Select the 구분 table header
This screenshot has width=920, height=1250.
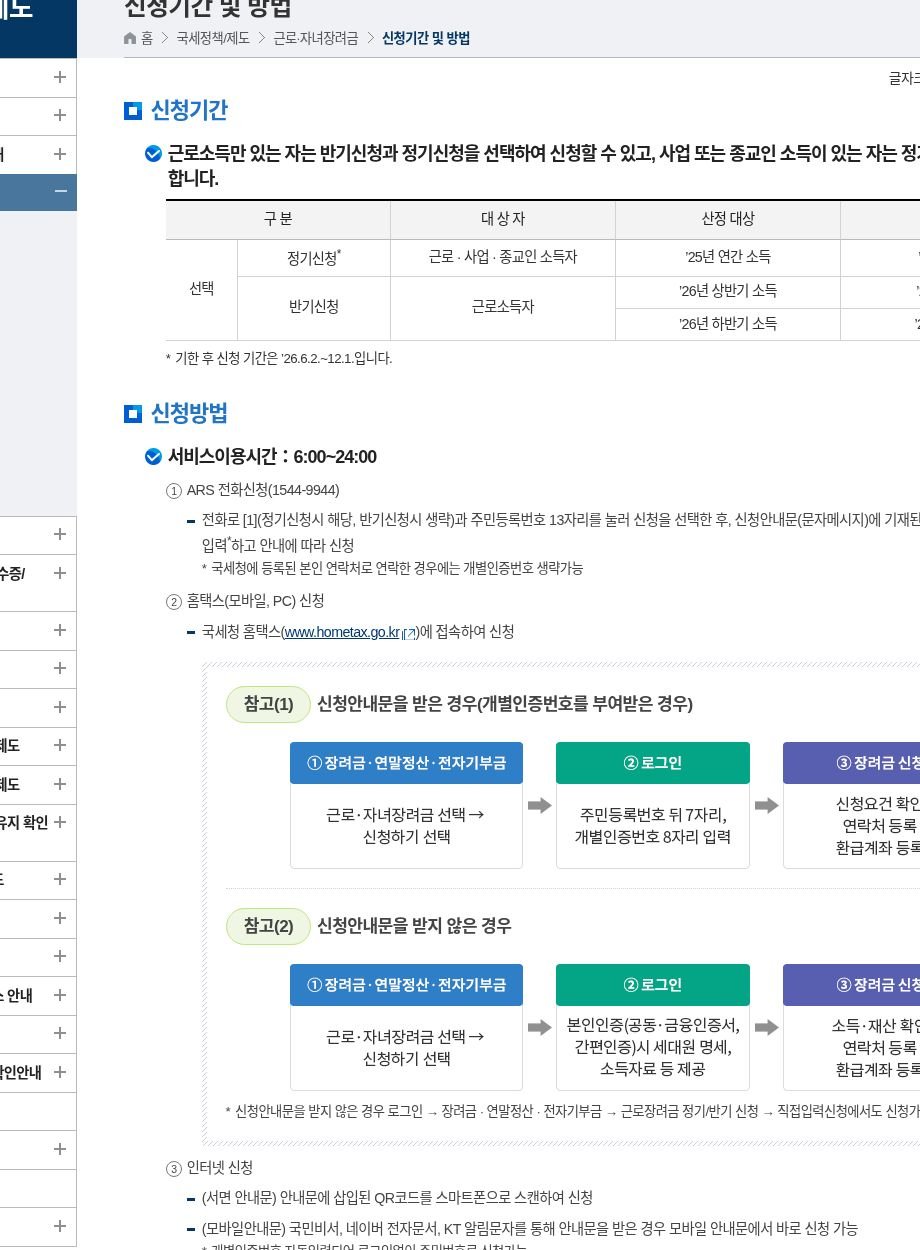pos(278,219)
